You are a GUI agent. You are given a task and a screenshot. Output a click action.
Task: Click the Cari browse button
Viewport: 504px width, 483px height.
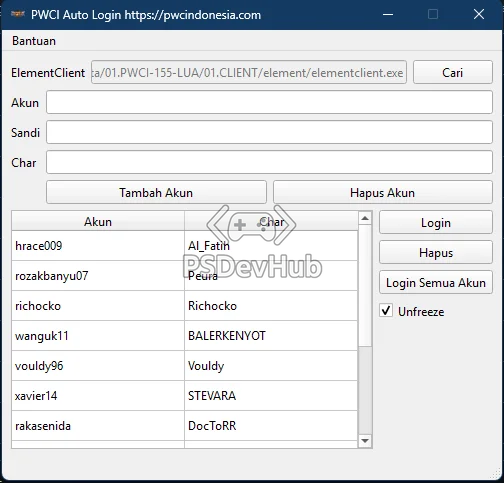click(x=453, y=72)
